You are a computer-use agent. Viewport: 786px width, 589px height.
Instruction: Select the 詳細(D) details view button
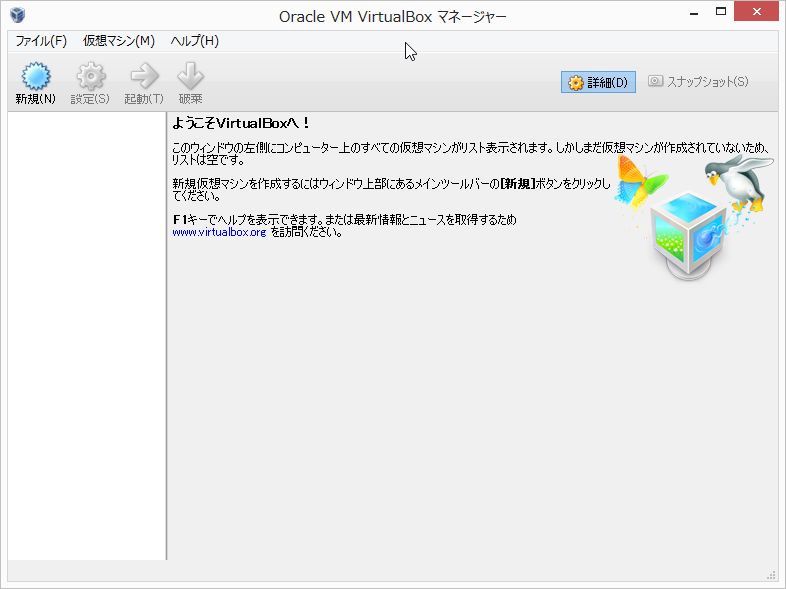pos(598,82)
